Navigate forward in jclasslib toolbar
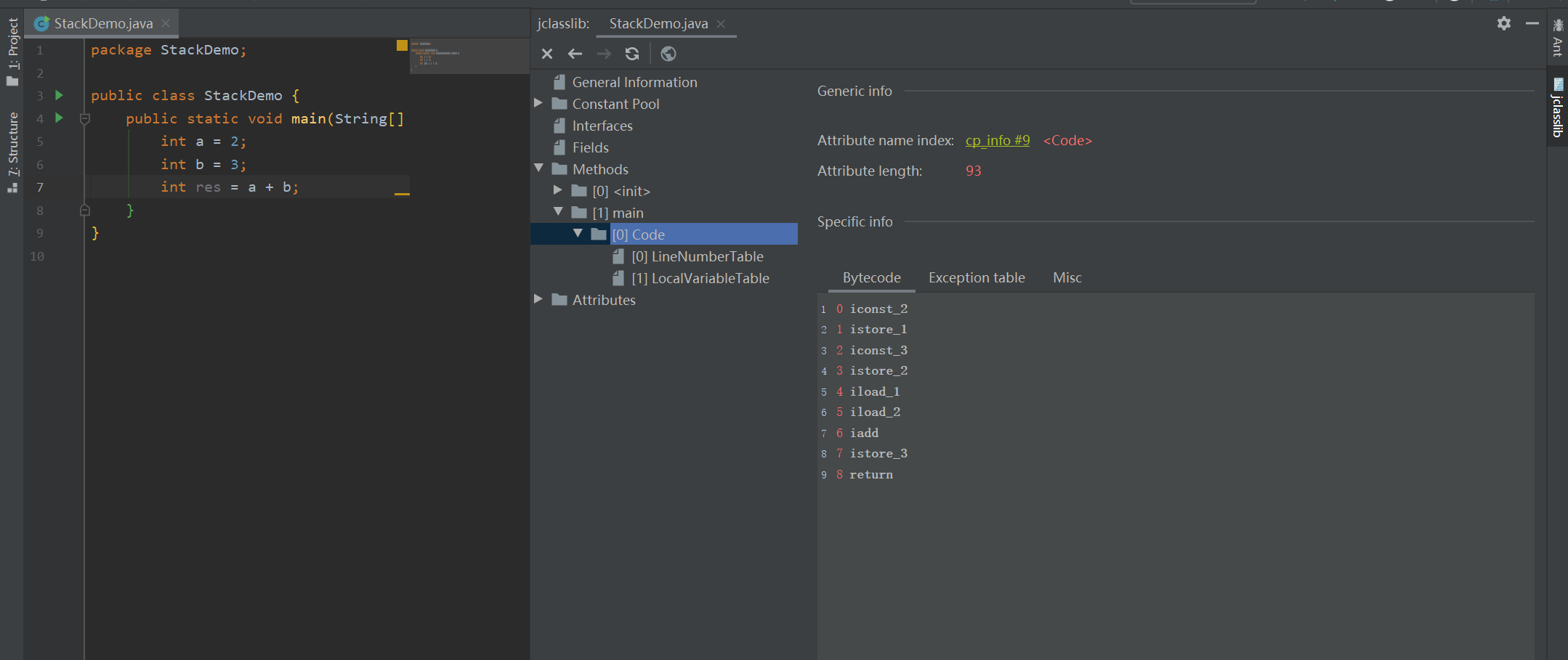Viewport: 1568px width, 660px height. (x=604, y=54)
